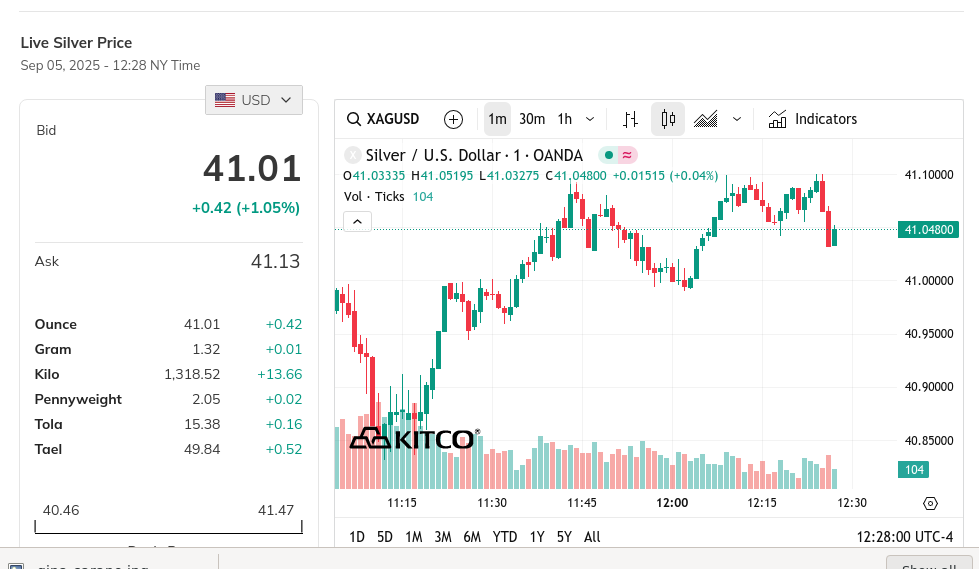Click the Tola price 15.38
979x569 pixels.
pyautogui.click(x=202, y=424)
